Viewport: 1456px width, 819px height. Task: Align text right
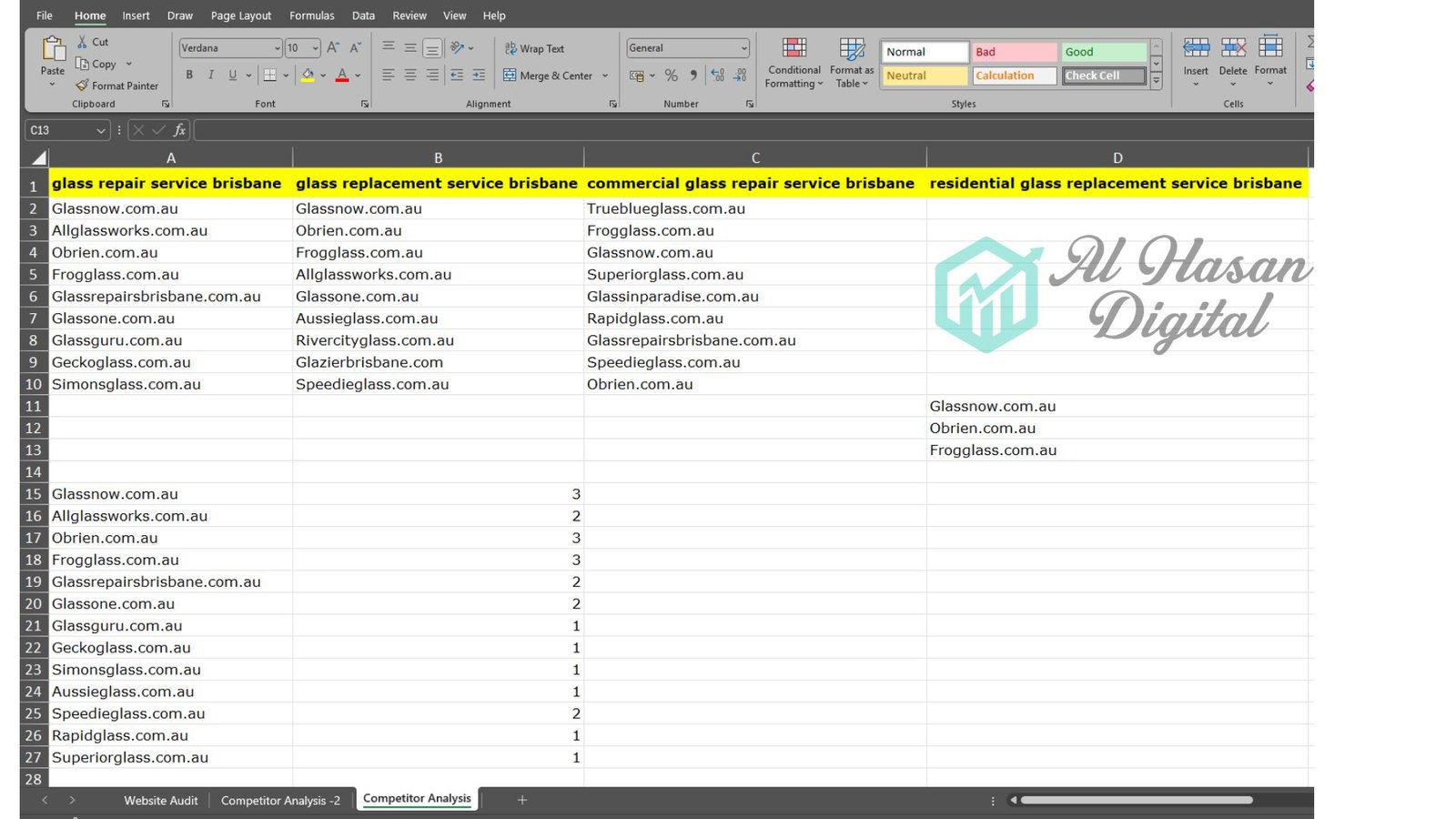click(x=432, y=75)
